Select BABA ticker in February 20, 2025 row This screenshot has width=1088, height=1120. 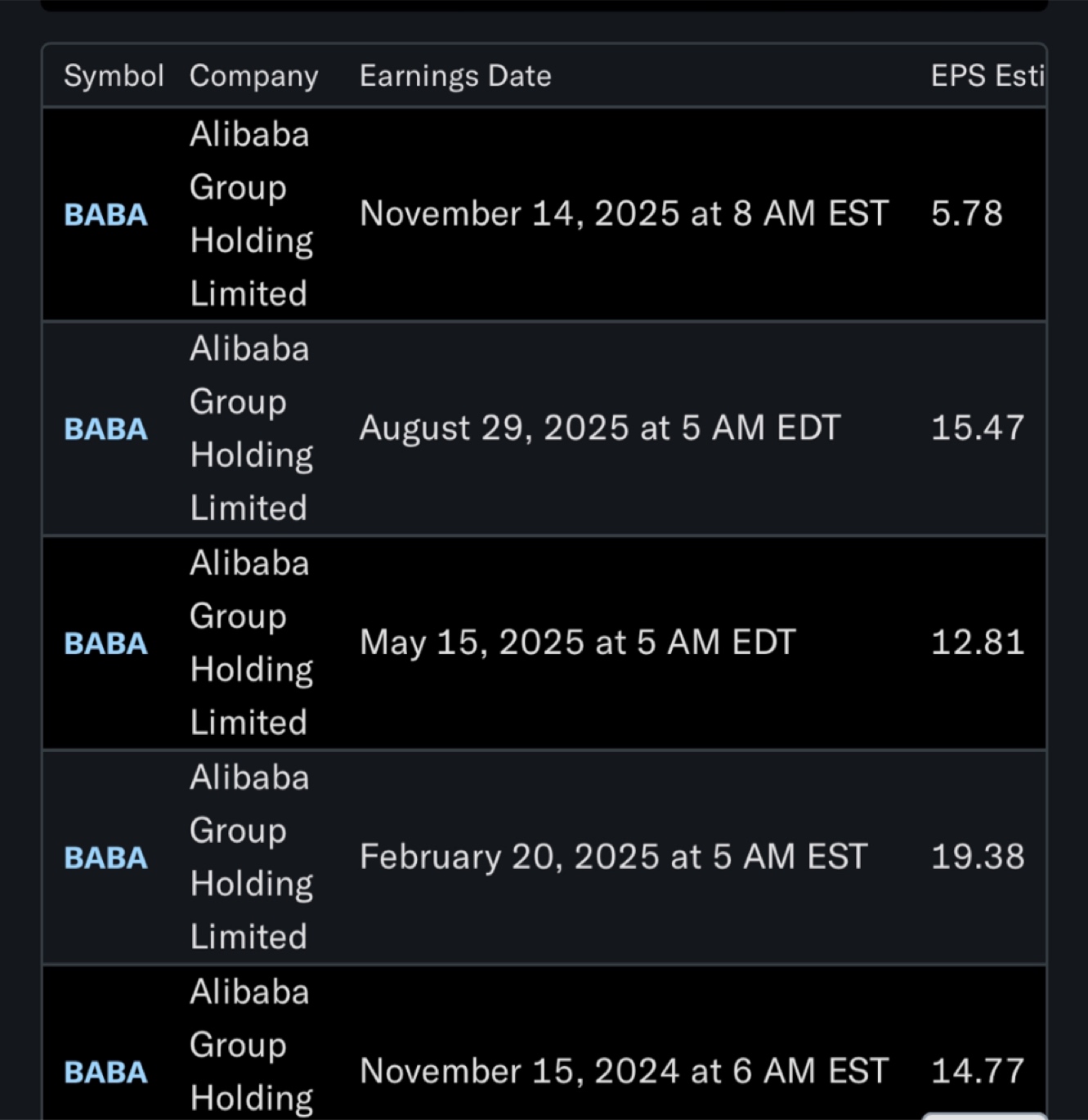tap(105, 858)
